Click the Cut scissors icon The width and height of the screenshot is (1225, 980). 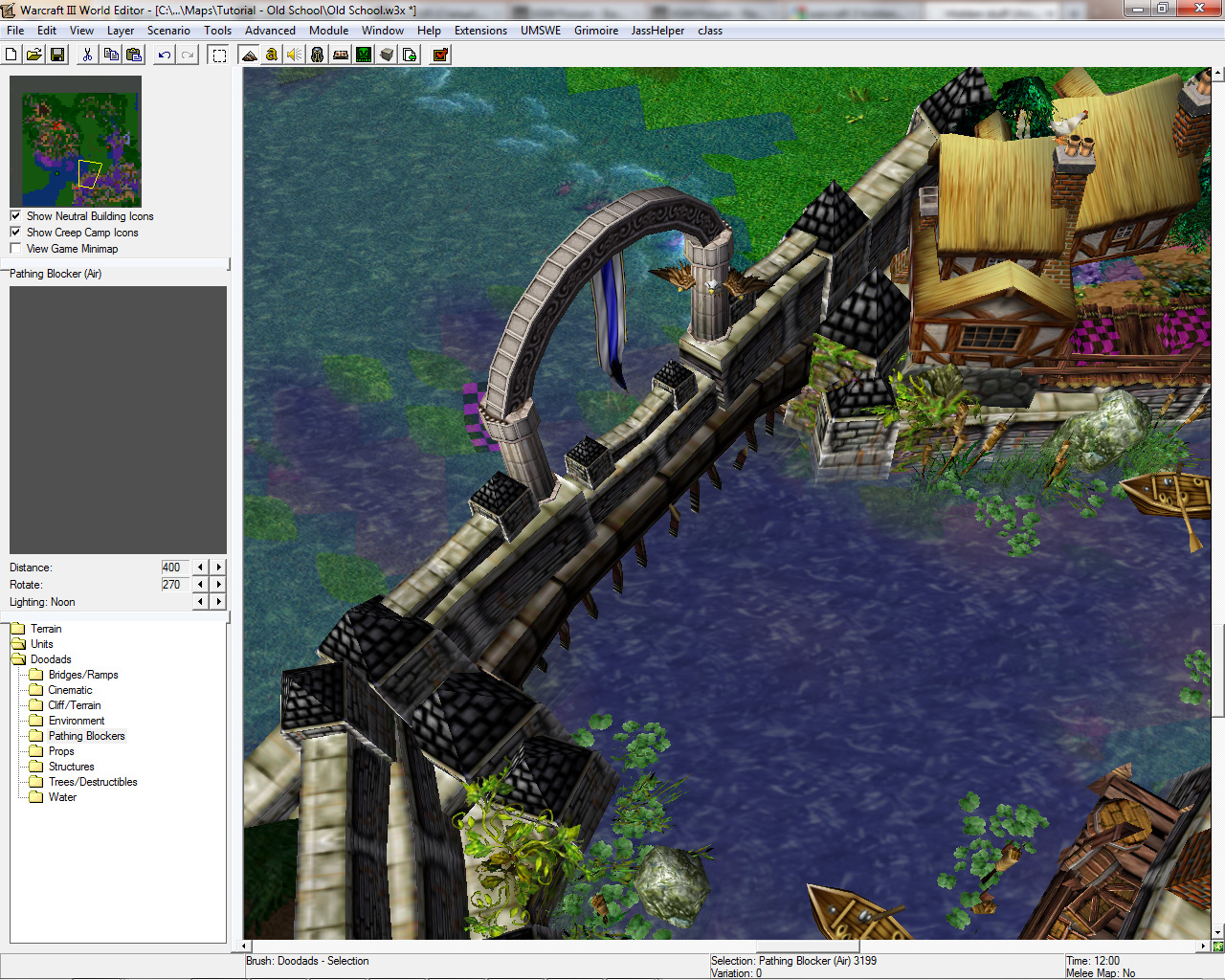[87, 55]
